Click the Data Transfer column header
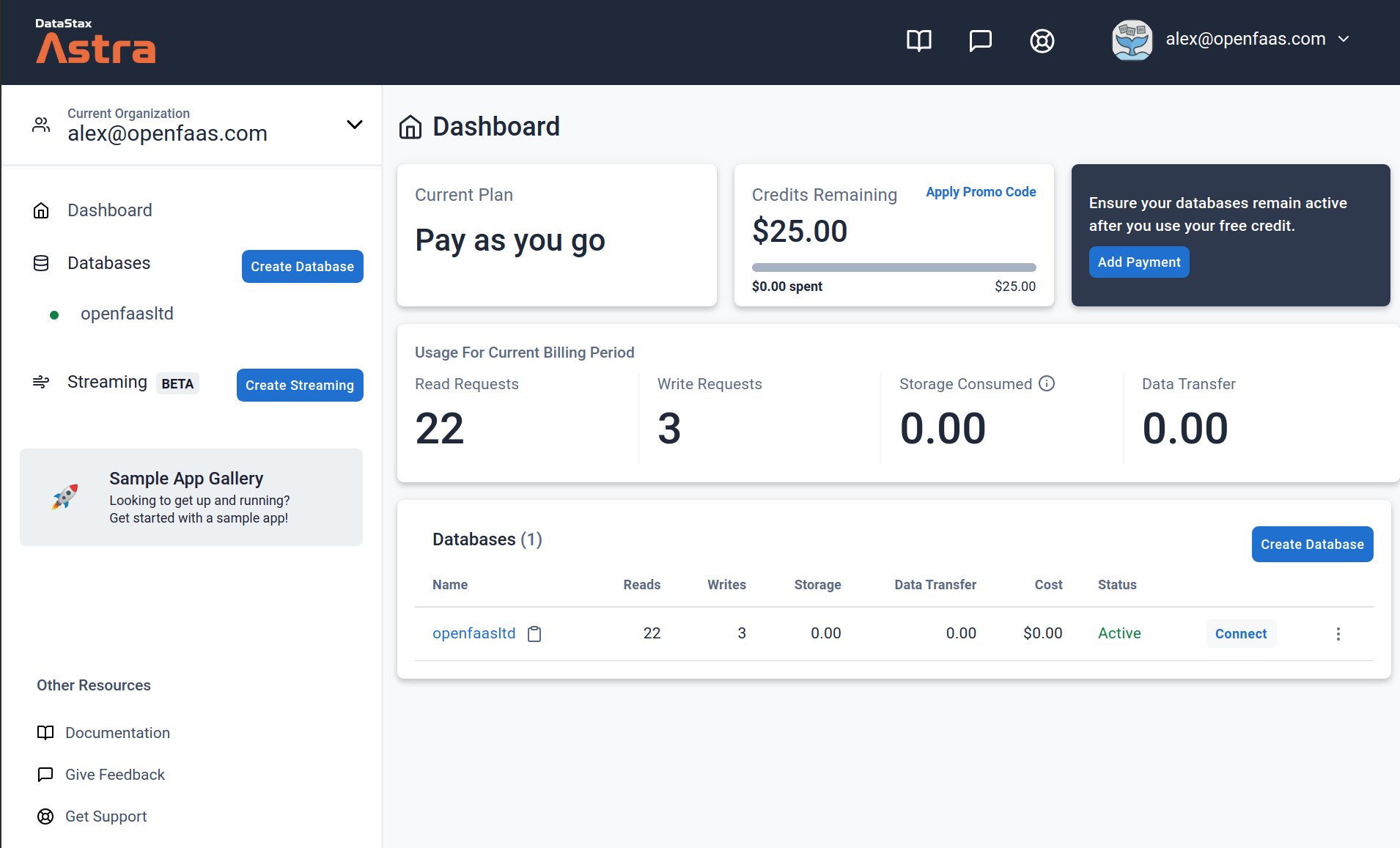The image size is (1400, 848). tap(935, 585)
